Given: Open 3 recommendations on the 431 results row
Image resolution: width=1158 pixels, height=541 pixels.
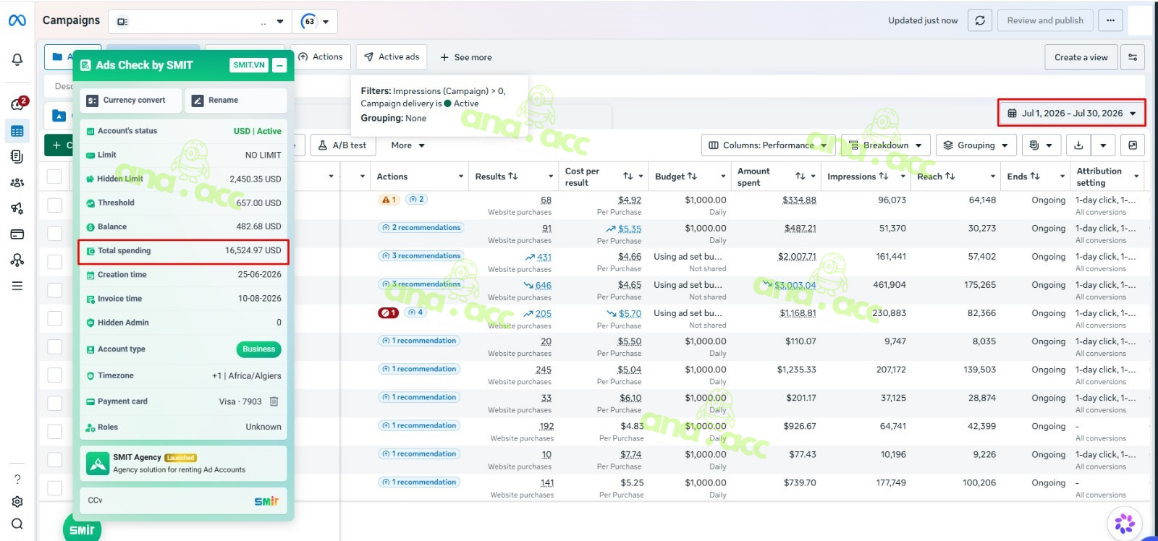Looking at the screenshot, I should (419, 255).
